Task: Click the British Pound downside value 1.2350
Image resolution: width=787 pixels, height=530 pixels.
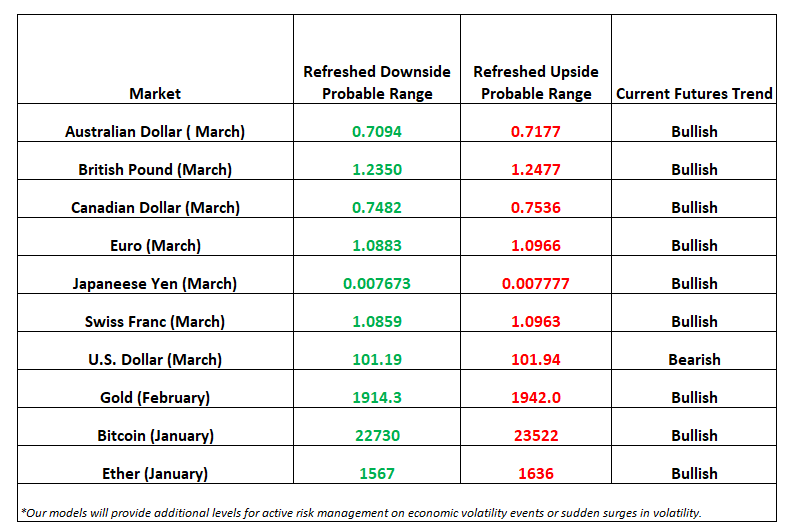Action: click(x=377, y=170)
